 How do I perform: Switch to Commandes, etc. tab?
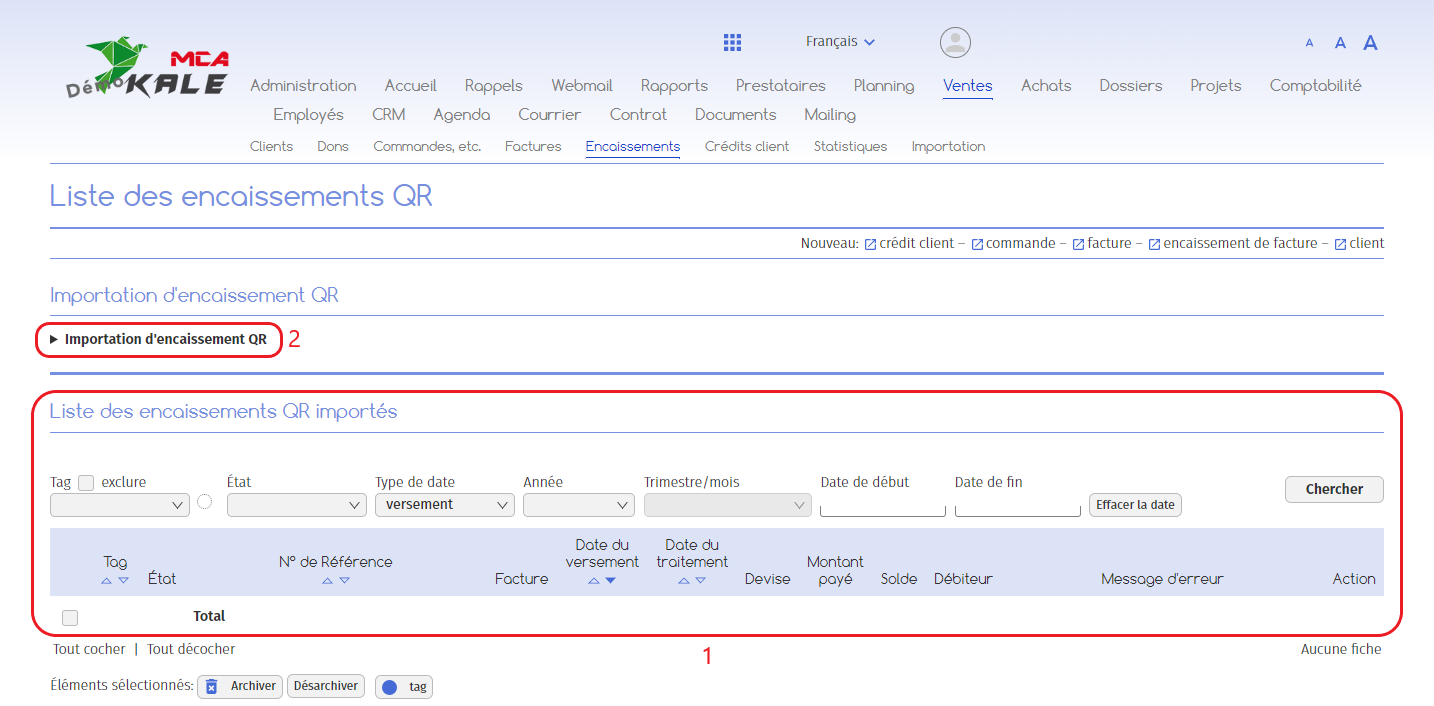tap(427, 147)
